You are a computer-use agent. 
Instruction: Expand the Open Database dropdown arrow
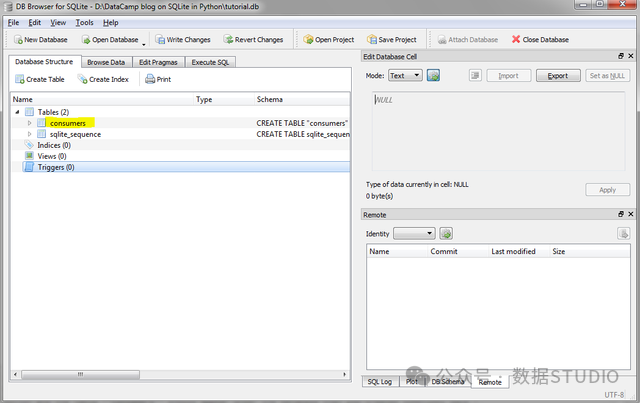click(144, 44)
